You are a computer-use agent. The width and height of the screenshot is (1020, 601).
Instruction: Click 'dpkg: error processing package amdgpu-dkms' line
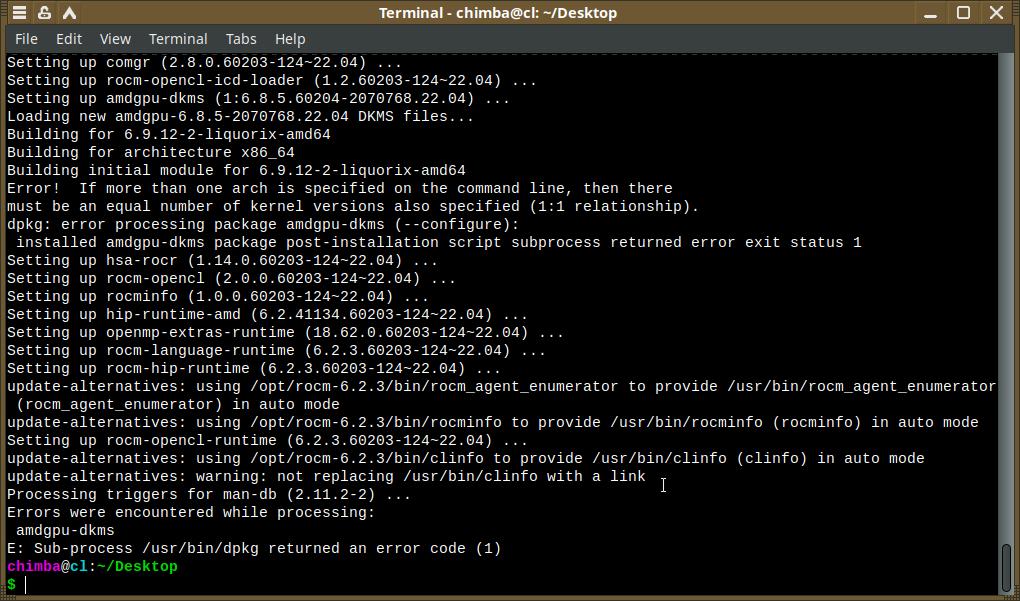[x=263, y=224]
